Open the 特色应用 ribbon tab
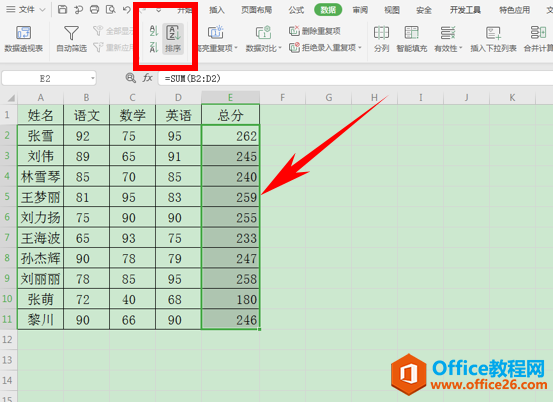The width and height of the screenshot is (554, 402). pyautogui.click(x=514, y=10)
